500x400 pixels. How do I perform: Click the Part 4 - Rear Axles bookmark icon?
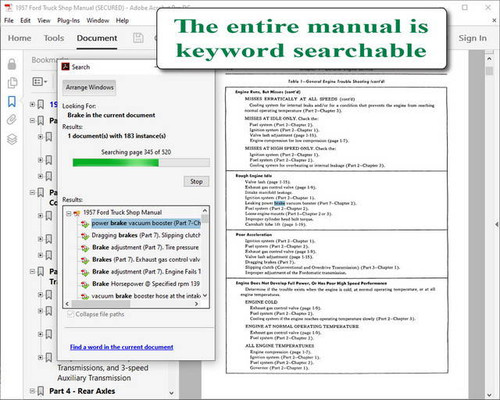pos(41,391)
